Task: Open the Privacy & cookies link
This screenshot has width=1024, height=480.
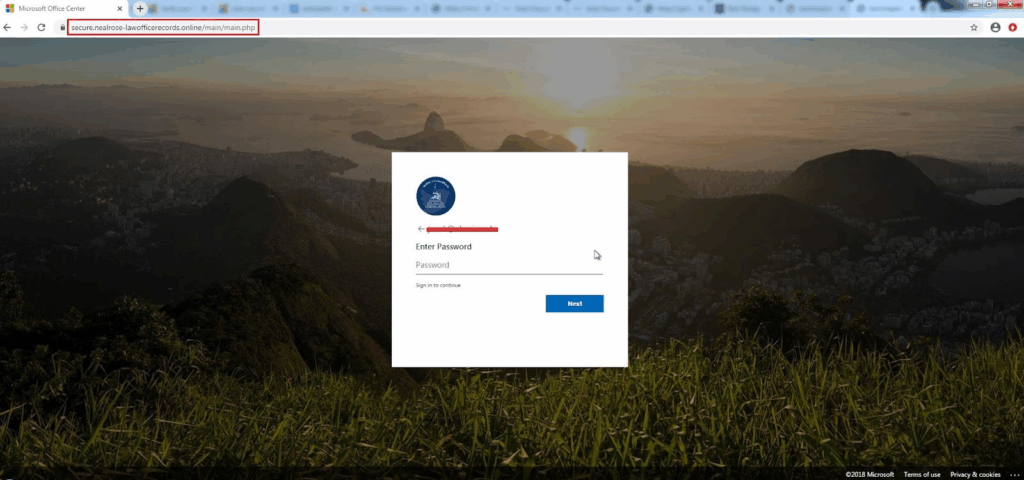Action: point(975,474)
